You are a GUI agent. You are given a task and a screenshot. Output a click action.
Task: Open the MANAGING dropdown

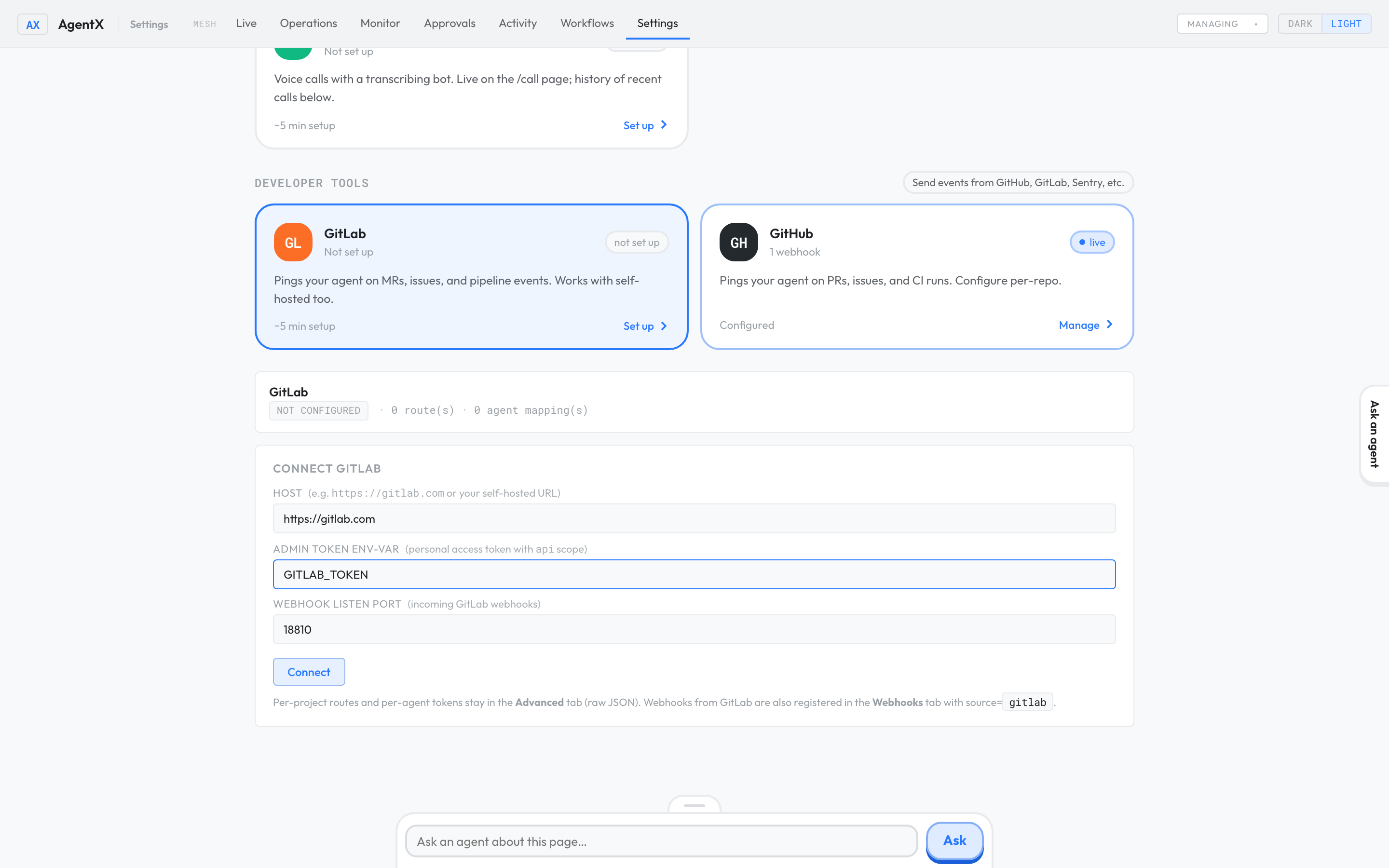1222,24
